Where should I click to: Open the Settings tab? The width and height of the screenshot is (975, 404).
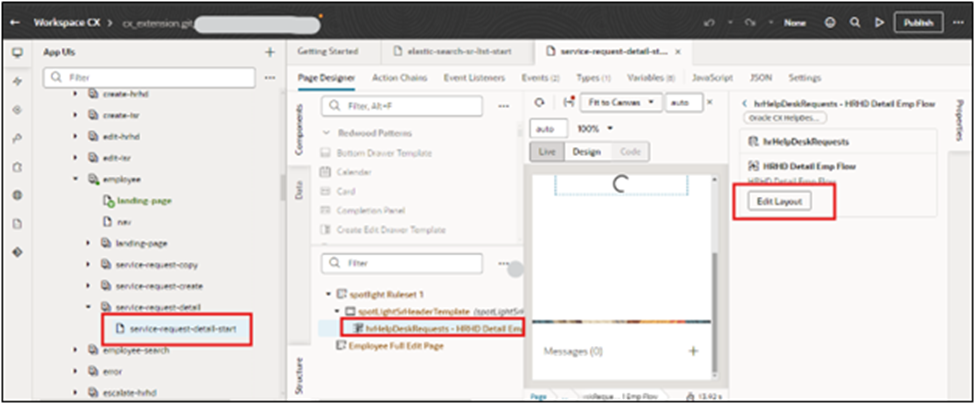click(x=805, y=78)
